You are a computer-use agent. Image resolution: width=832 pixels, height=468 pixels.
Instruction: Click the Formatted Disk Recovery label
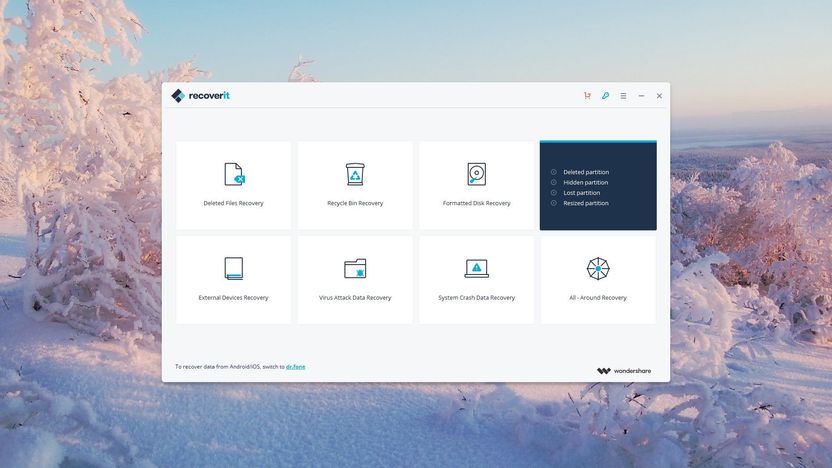click(x=476, y=203)
